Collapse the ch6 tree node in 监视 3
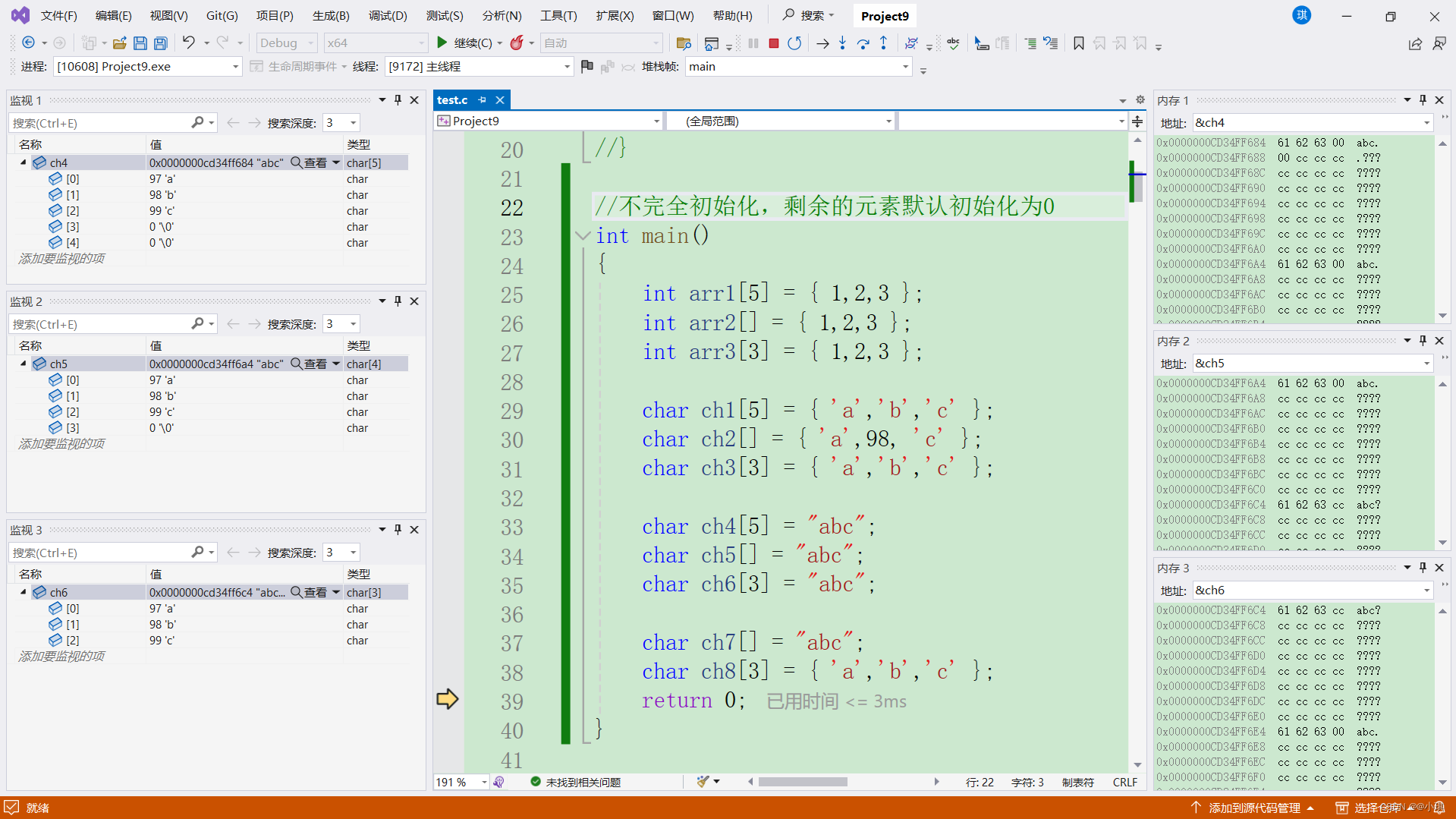Viewport: 1456px width, 819px height. pos(23,592)
